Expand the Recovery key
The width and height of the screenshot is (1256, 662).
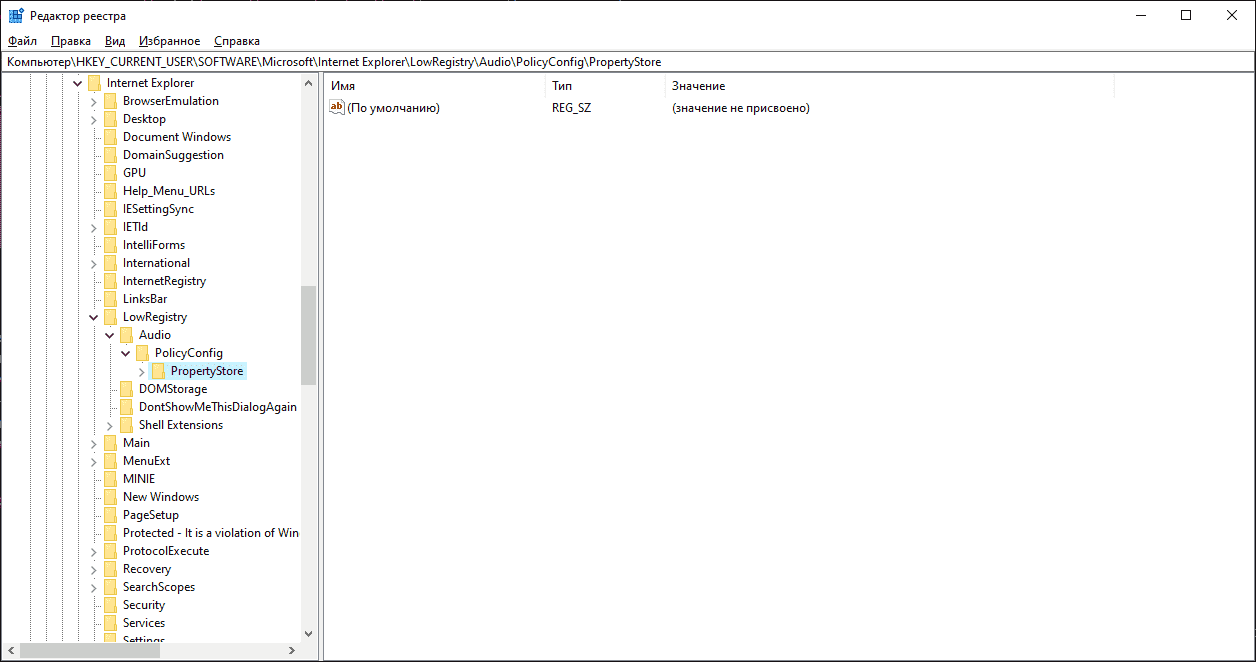[x=94, y=569]
